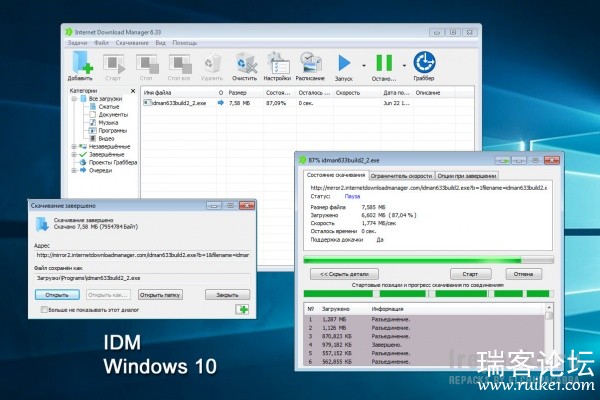This screenshot has width=600, height=400.
Task: Click Скрыть детали button
Action: click(344, 274)
